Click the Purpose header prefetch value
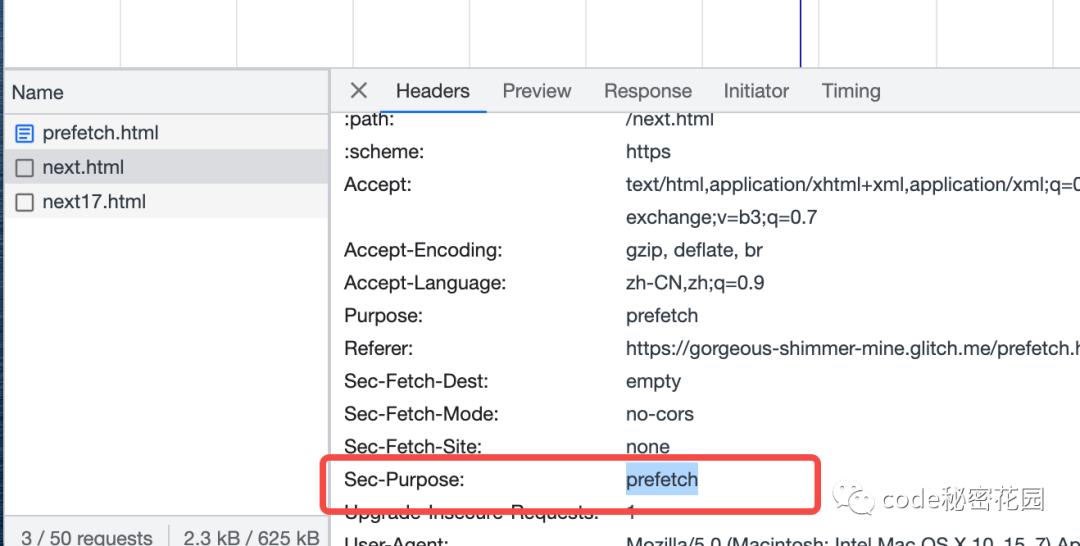1080x546 pixels. coord(662,316)
